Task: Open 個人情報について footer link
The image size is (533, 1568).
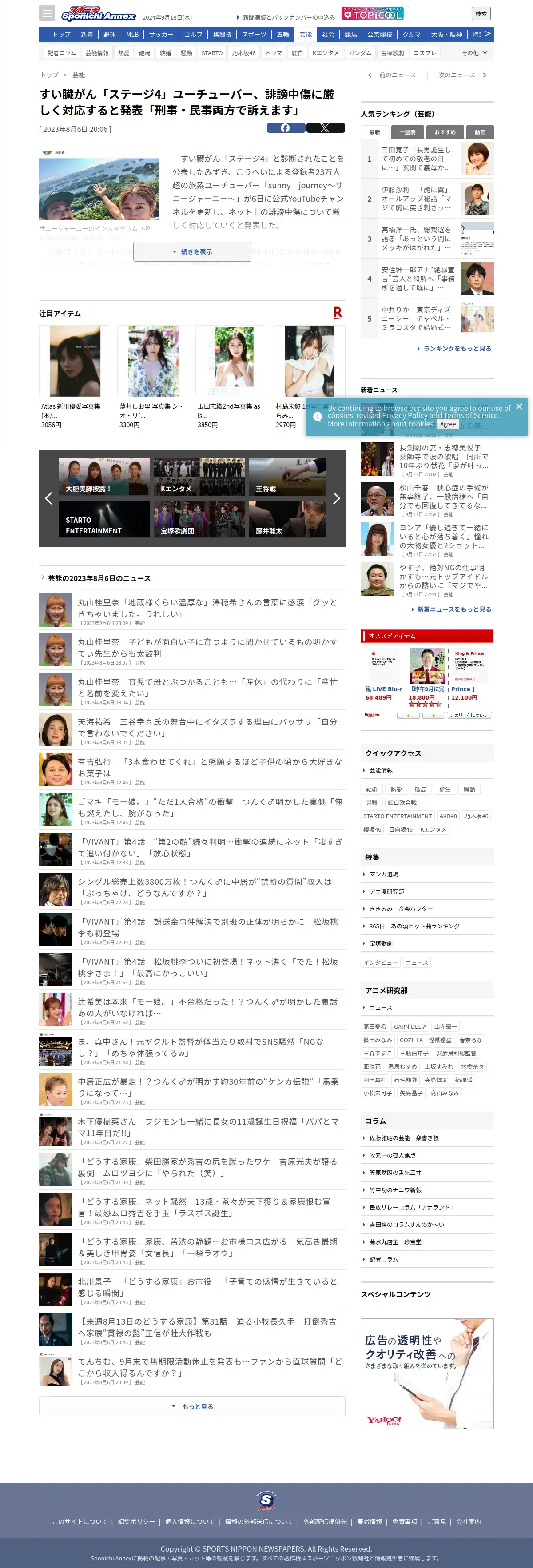Action: coord(190,1522)
